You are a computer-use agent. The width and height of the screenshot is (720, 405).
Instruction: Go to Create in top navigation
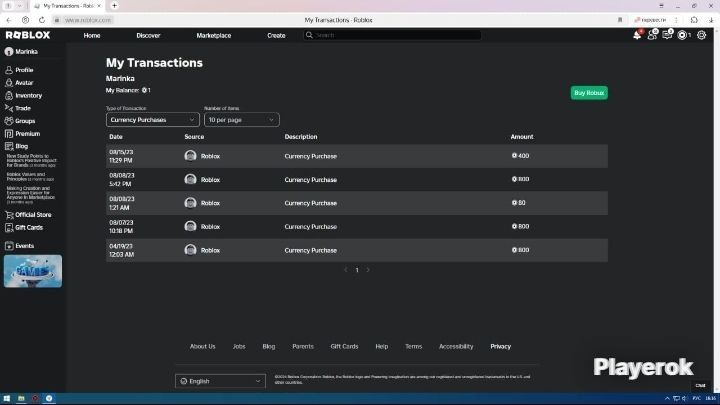click(276, 35)
